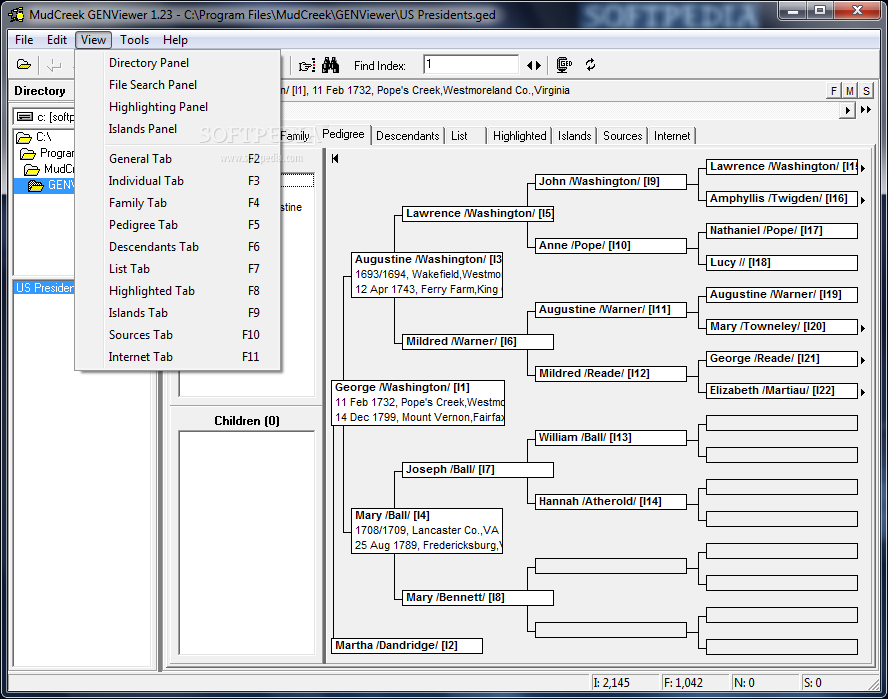The width and height of the screenshot is (888, 699).
Task: Click Mildred Warner [I6] pedigree box
Action: coord(478,342)
